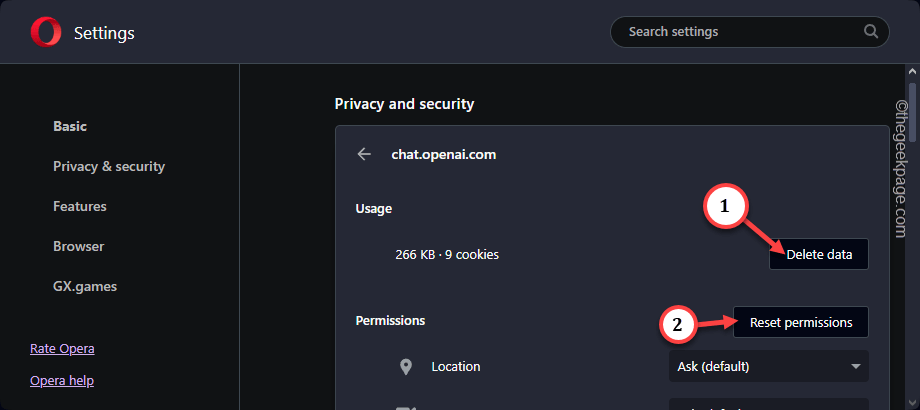Open the Opera help link

click(62, 381)
